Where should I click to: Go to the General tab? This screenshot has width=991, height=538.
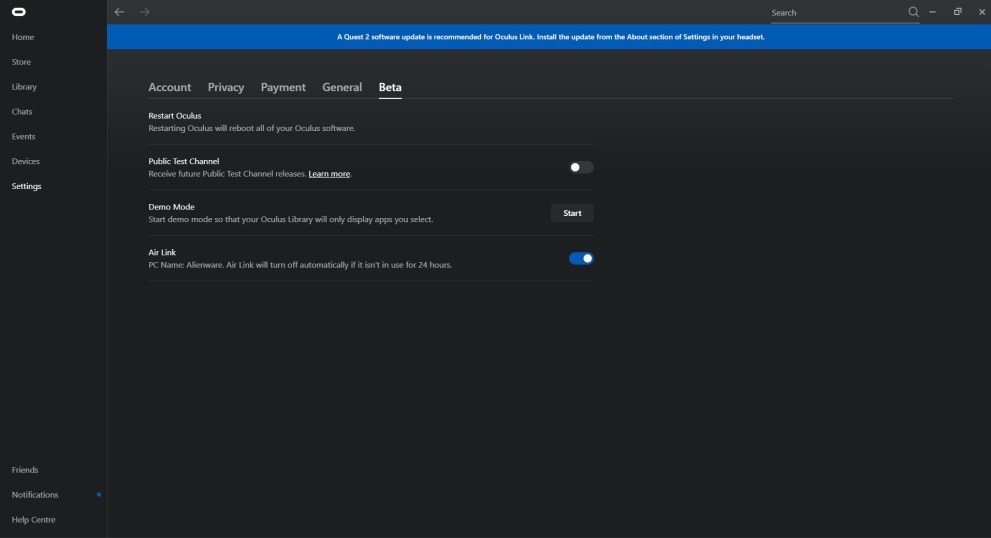[x=342, y=87]
